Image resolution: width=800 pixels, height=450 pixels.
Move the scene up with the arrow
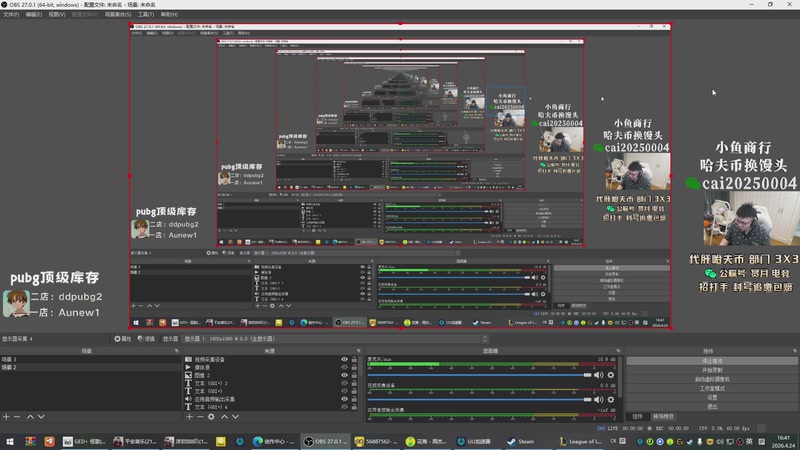click(x=30, y=417)
